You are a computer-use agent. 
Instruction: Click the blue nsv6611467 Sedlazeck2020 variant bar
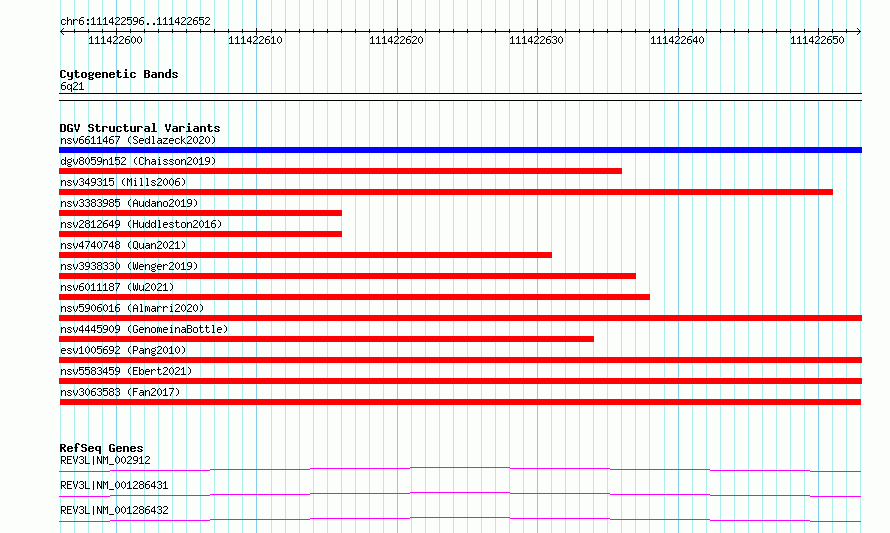pos(460,150)
